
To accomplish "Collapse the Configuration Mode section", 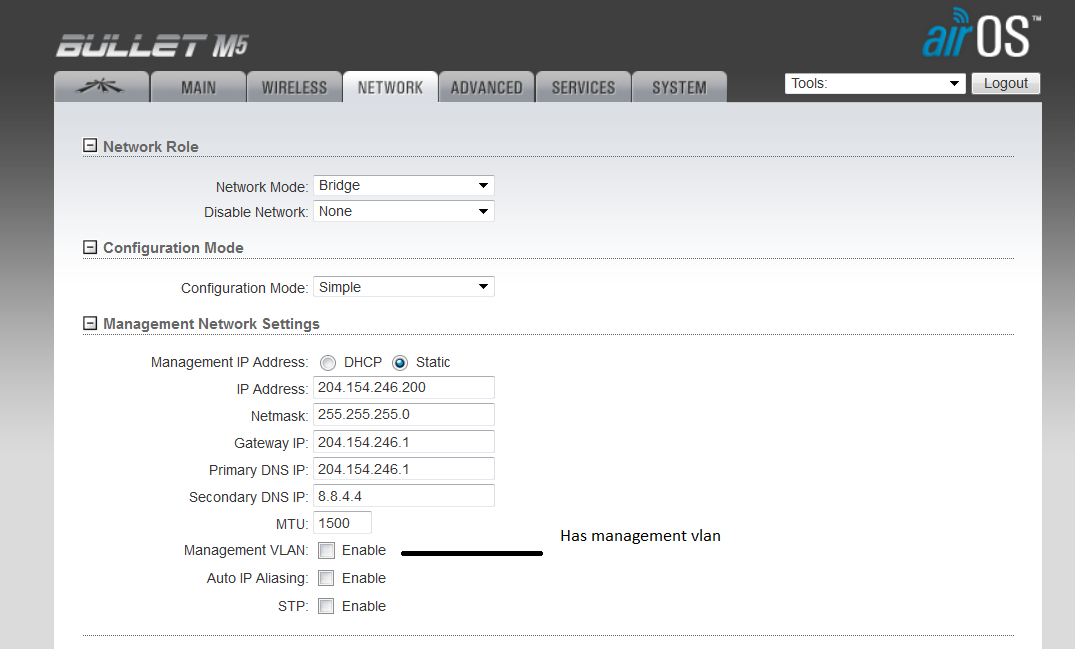I will (x=90, y=247).
